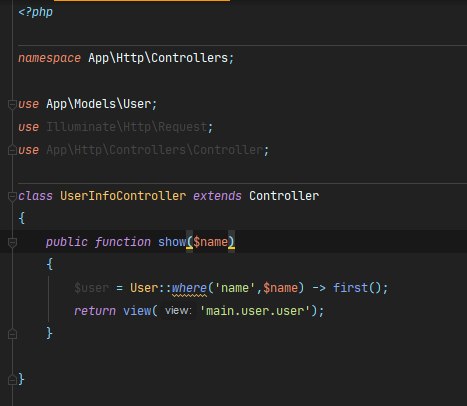
Task: Click the orange active tab indicator bar
Action: (142, 1)
